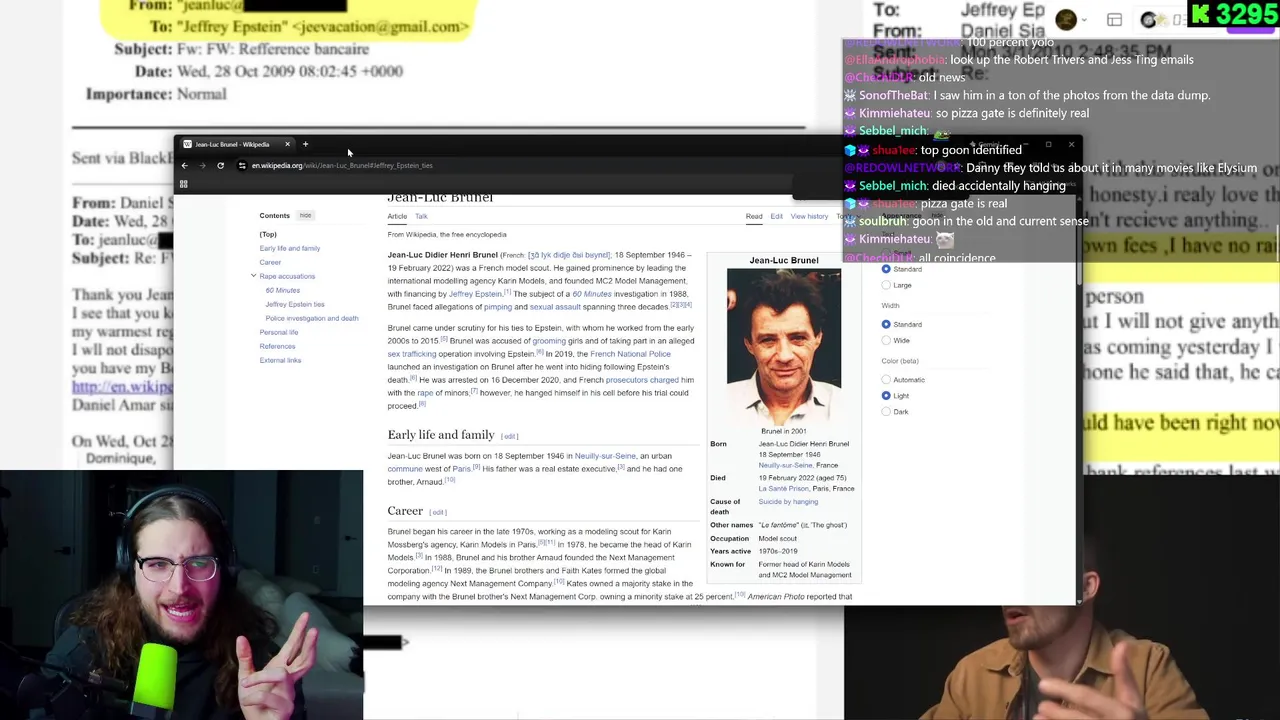Open View history tab
1280x720 pixels.
[809, 216]
